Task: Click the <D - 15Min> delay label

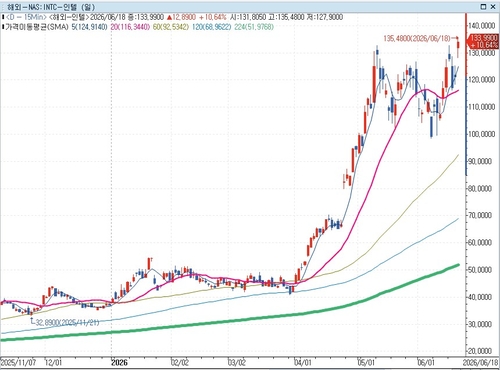Action: pos(26,17)
